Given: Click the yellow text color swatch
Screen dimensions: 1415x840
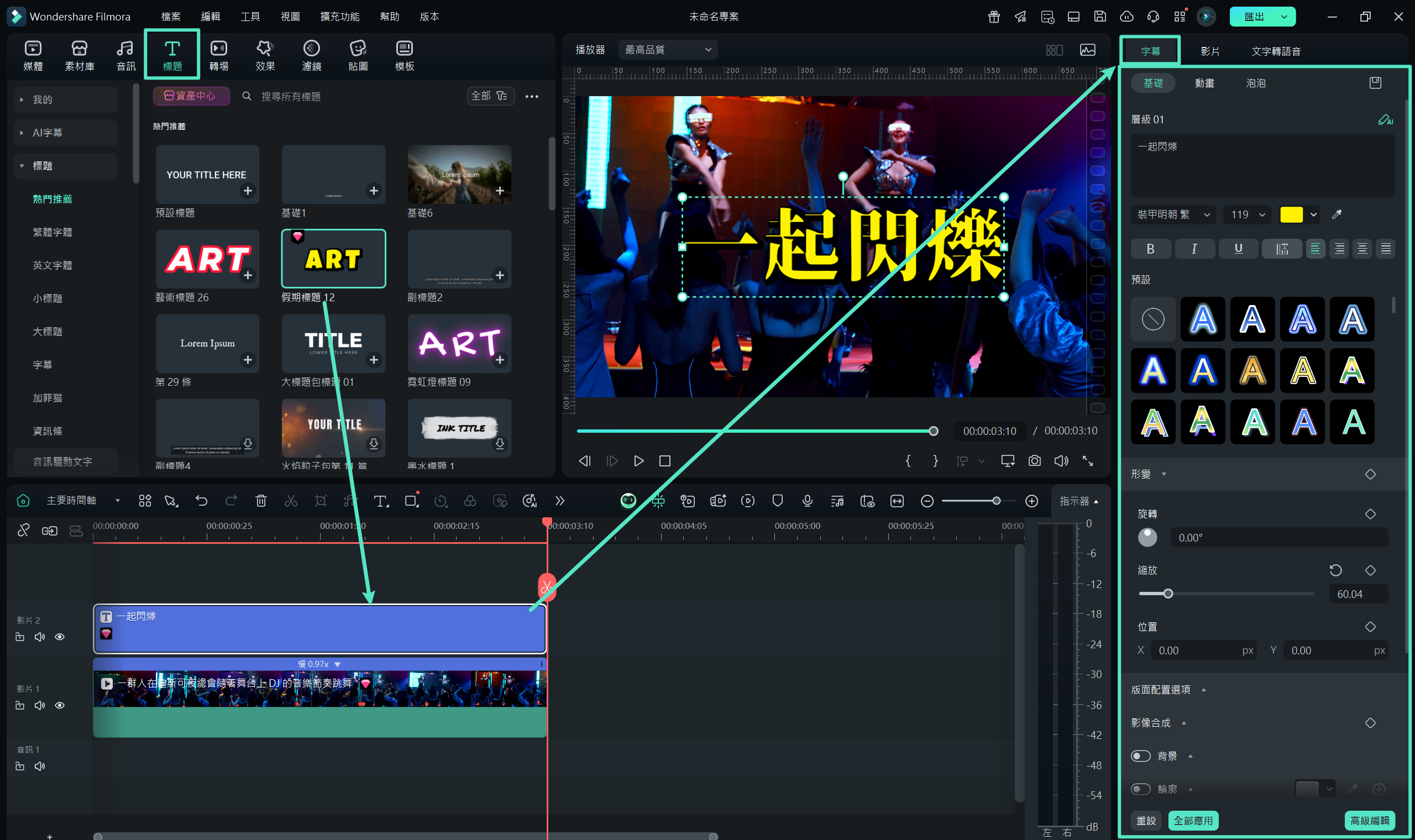Looking at the screenshot, I should click(x=1291, y=214).
